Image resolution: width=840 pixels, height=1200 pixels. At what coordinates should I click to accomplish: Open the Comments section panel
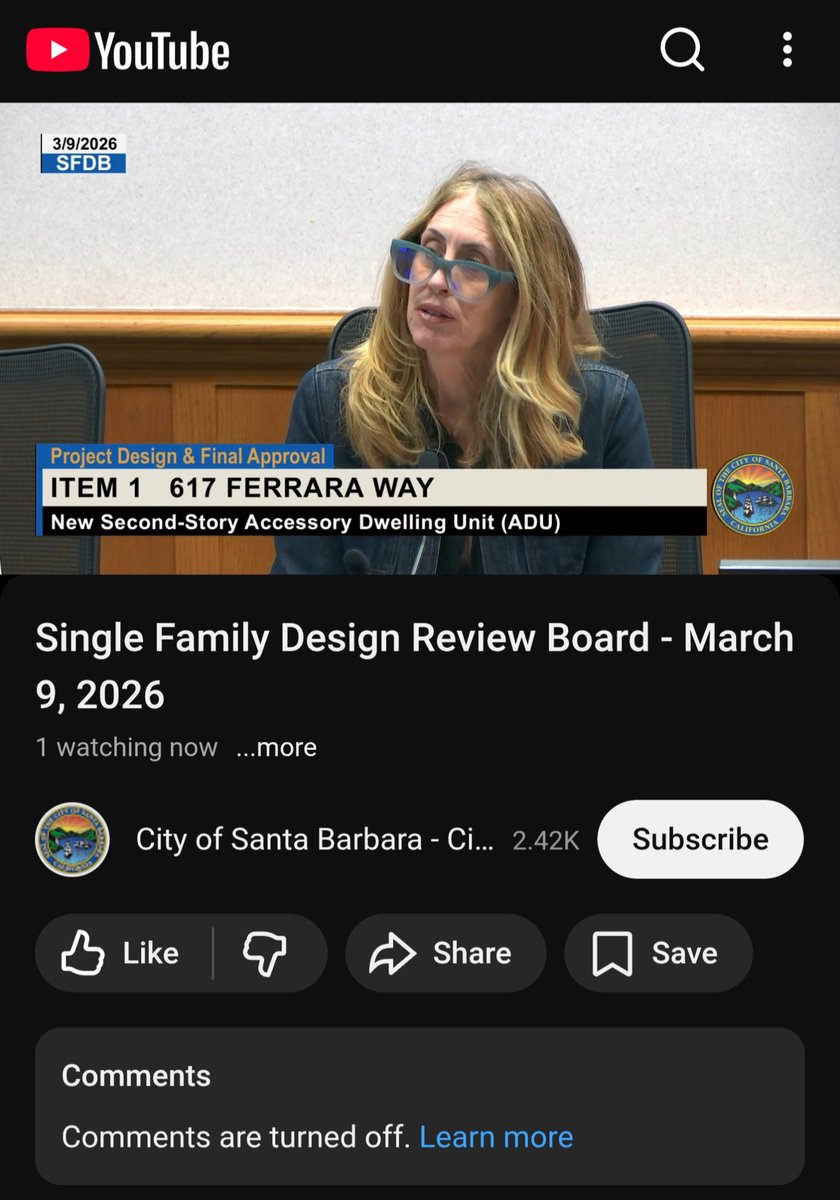click(x=420, y=1106)
